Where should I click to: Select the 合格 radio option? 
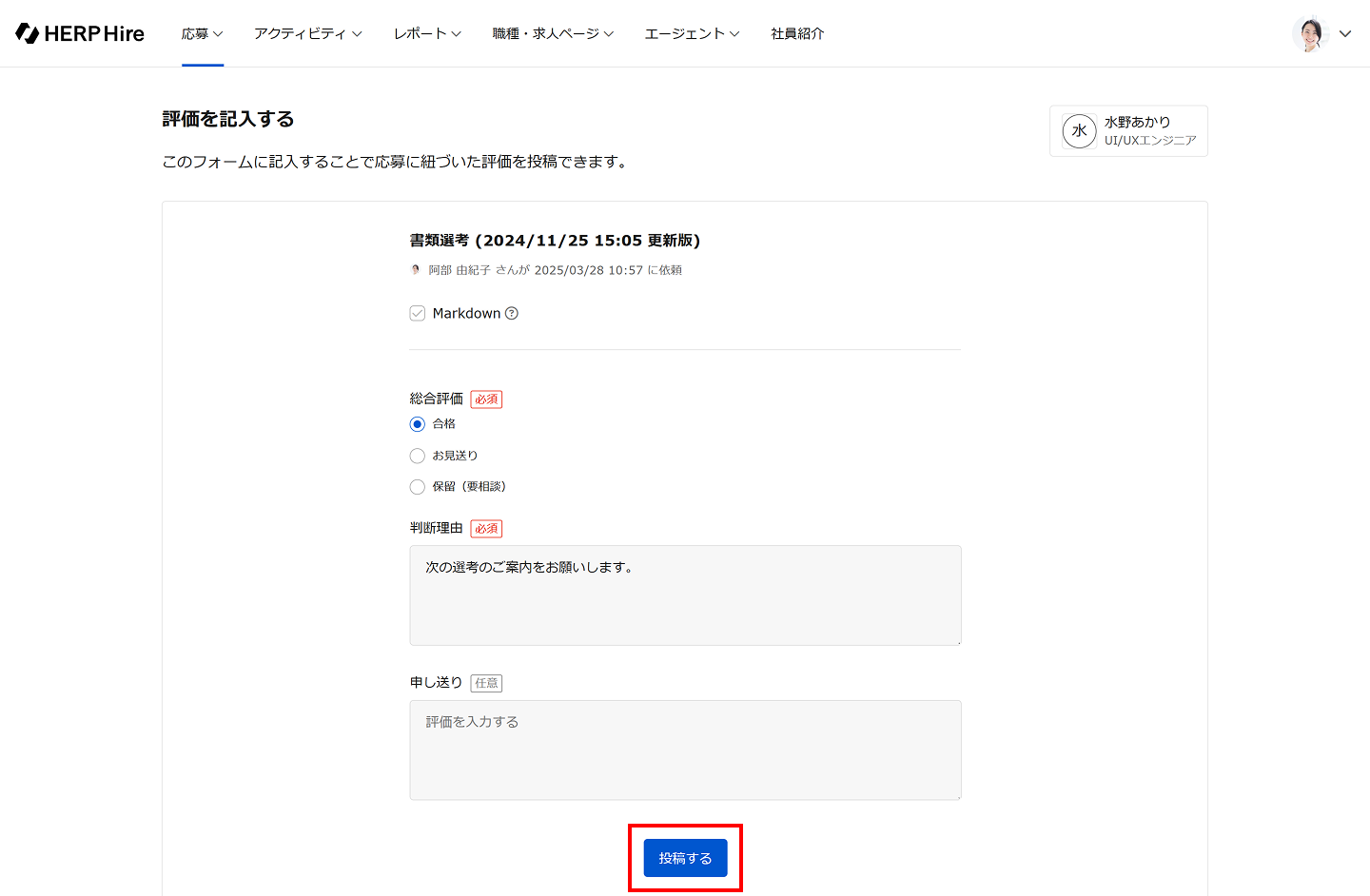click(418, 424)
